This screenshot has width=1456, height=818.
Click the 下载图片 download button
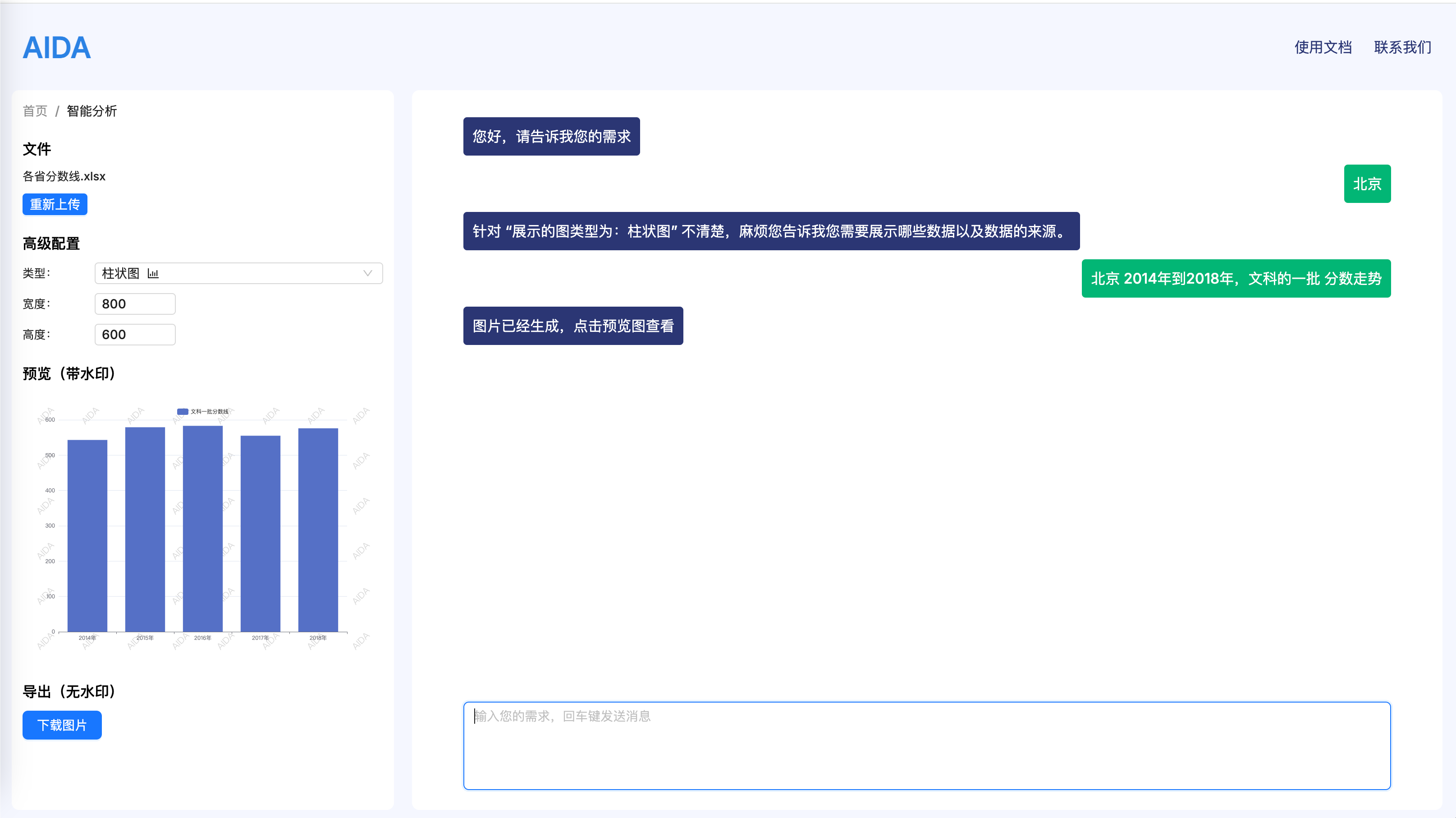62,725
